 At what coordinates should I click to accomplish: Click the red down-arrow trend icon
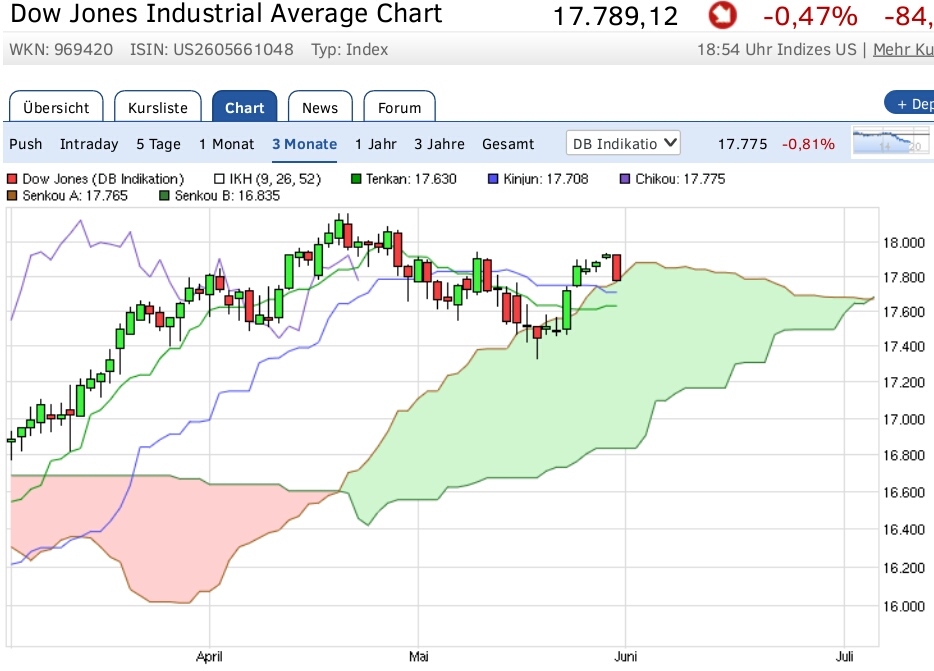tap(720, 16)
